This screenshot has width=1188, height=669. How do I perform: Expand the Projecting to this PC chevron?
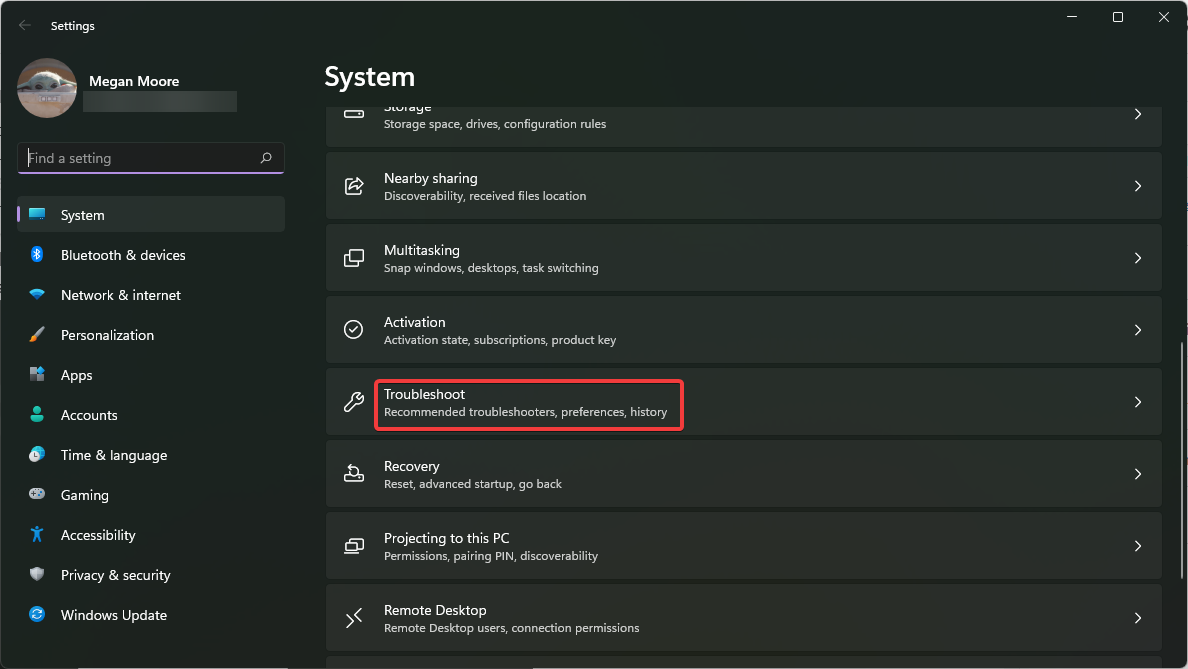click(x=1137, y=545)
